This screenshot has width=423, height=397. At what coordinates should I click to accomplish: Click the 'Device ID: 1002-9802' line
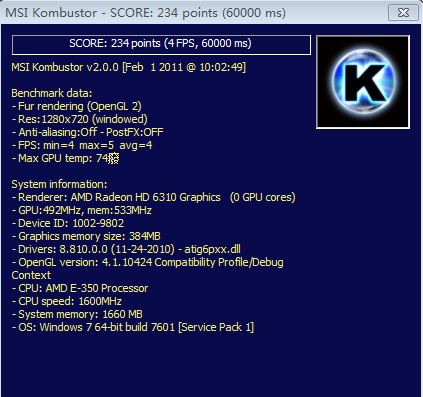coord(68,223)
